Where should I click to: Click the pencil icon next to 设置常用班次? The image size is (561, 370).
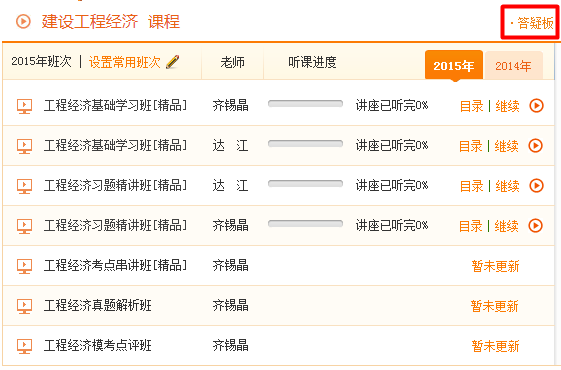coord(172,62)
